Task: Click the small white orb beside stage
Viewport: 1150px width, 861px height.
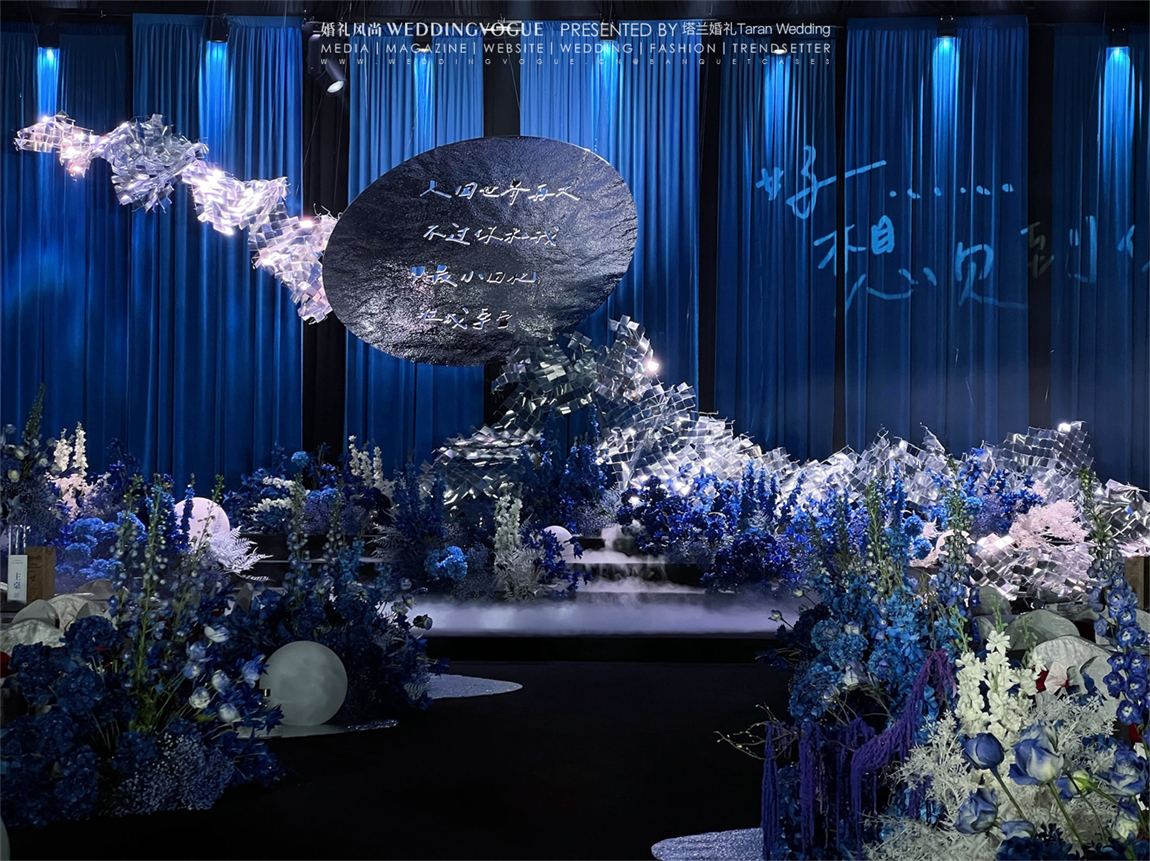Action: [559, 539]
